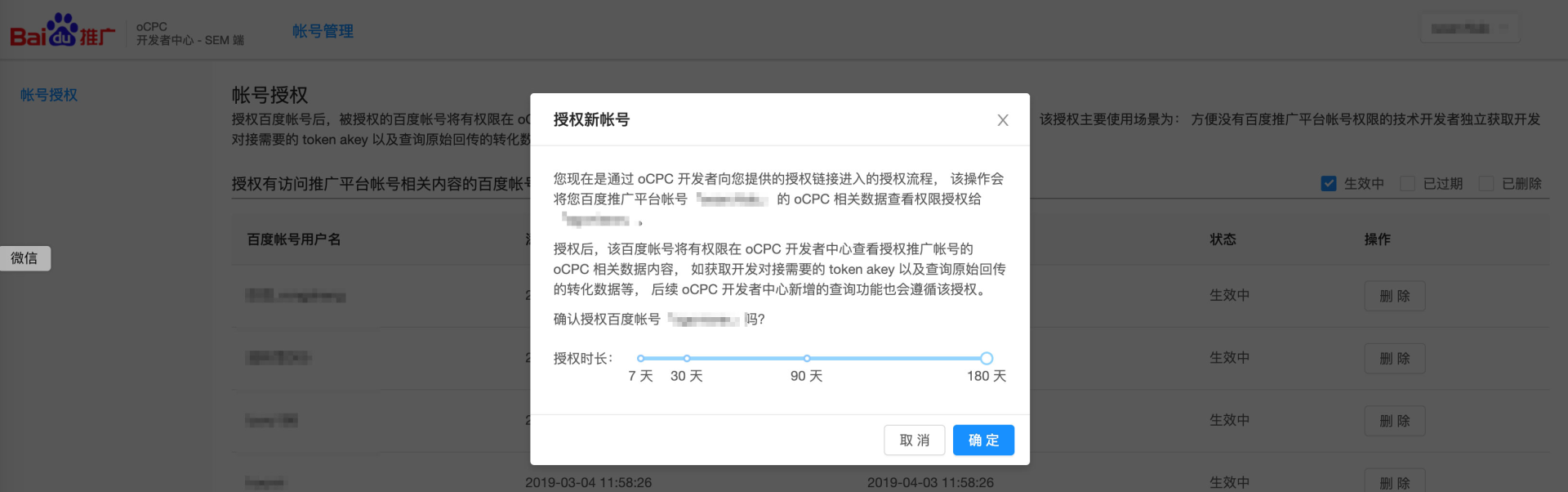
Task: Click the Baidu 推广 logo
Action: tap(63, 31)
